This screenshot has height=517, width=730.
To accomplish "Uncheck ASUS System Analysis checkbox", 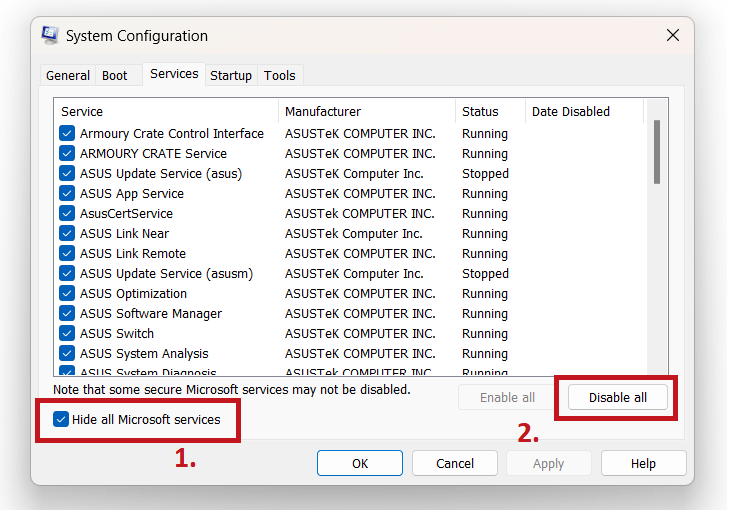I will pos(67,354).
